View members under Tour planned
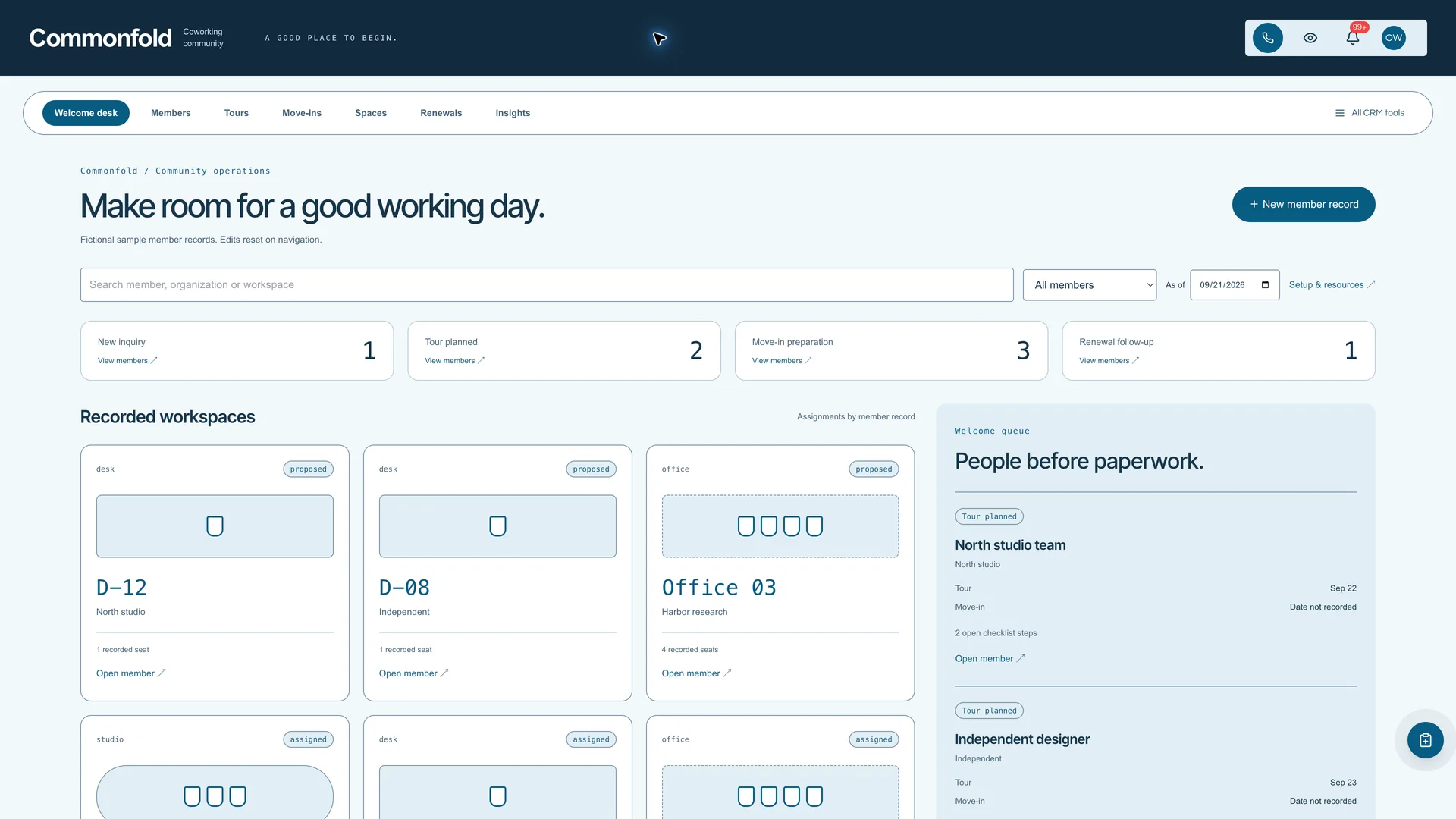This screenshot has width=1456, height=819. [x=454, y=361]
